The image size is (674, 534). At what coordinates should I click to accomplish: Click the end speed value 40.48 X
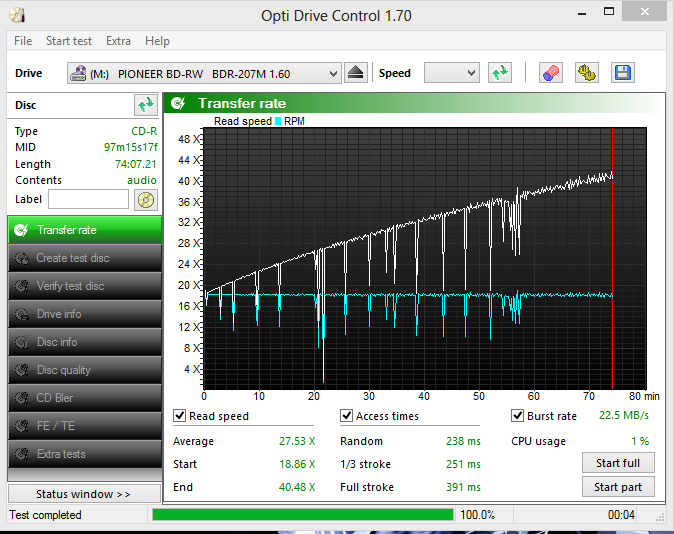[x=297, y=487]
